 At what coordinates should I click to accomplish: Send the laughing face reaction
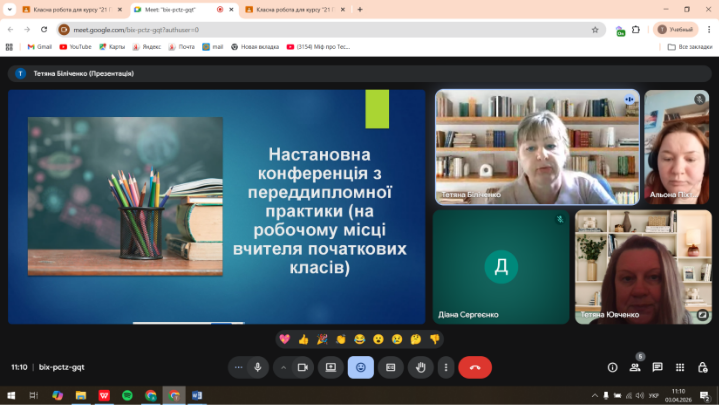(360, 339)
